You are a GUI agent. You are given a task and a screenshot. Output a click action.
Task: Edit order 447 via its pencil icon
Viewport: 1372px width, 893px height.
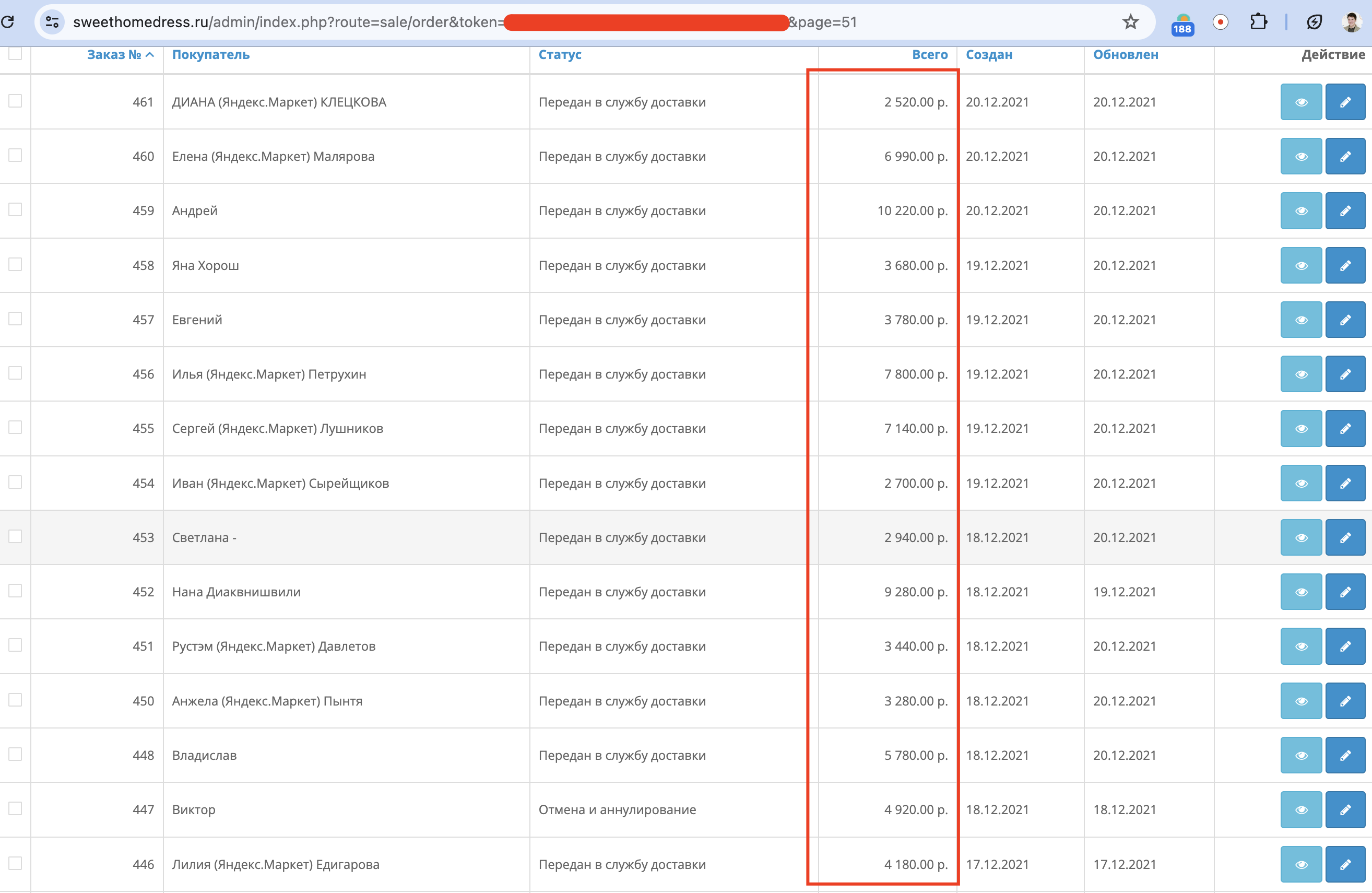click(1344, 809)
